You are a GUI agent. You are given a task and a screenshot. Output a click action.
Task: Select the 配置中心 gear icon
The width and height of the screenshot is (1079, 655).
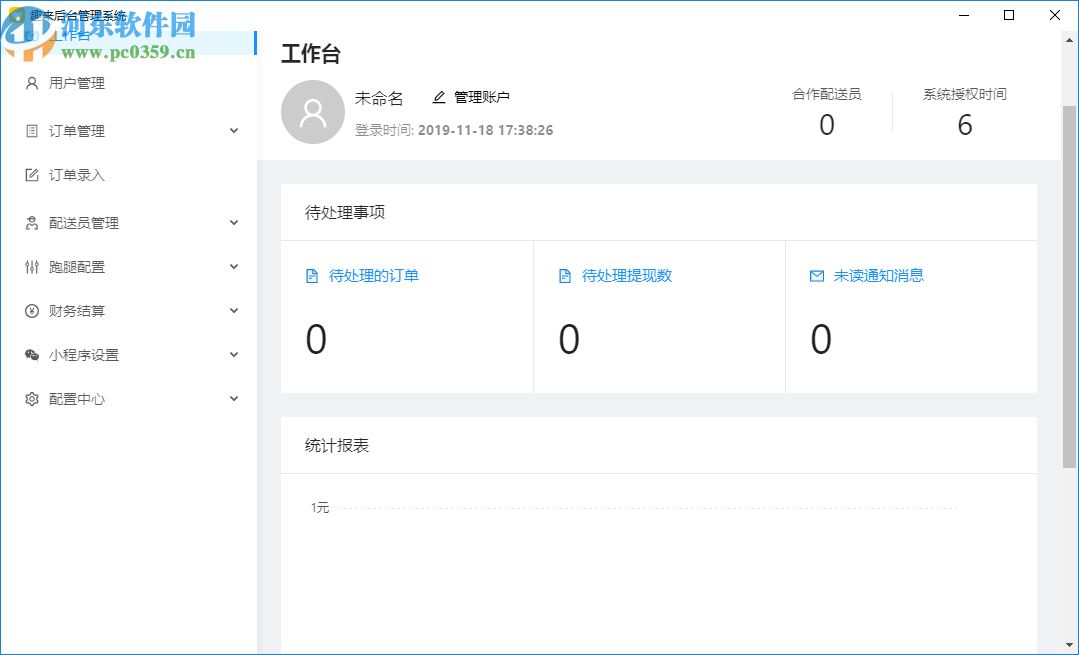point(30,398)
